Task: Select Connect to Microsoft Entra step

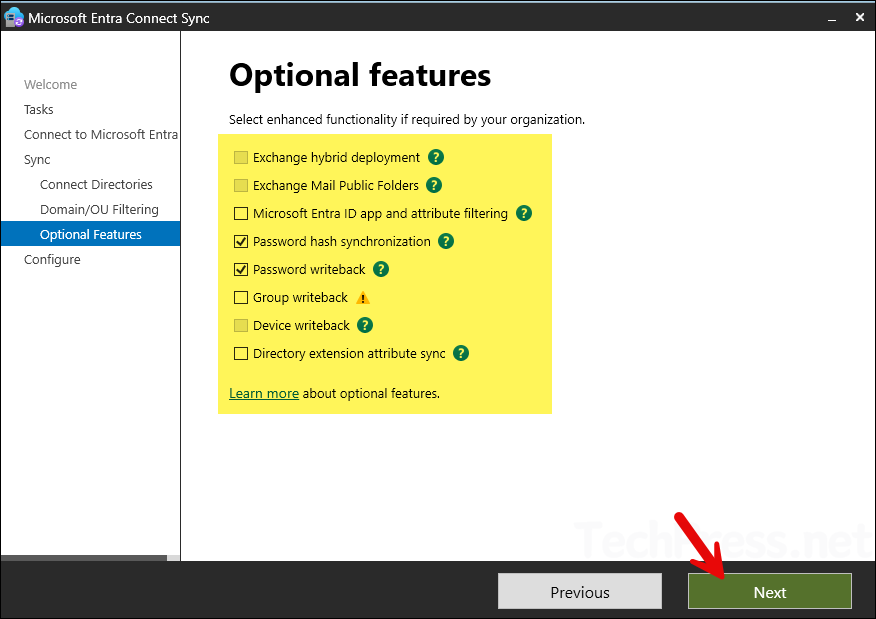Action: (x=101, y=135)
